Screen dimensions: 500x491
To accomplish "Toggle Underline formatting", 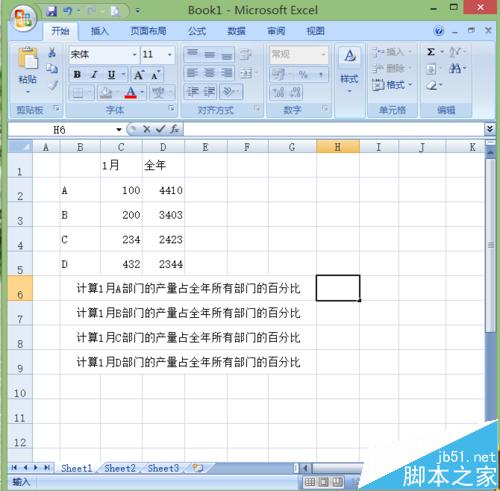I will click(x=111, y=75).
